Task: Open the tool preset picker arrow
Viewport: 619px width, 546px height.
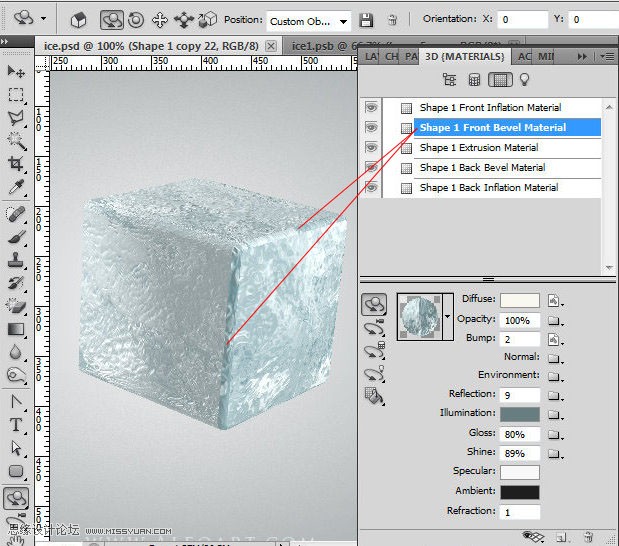Action: [x=43, y=18]
